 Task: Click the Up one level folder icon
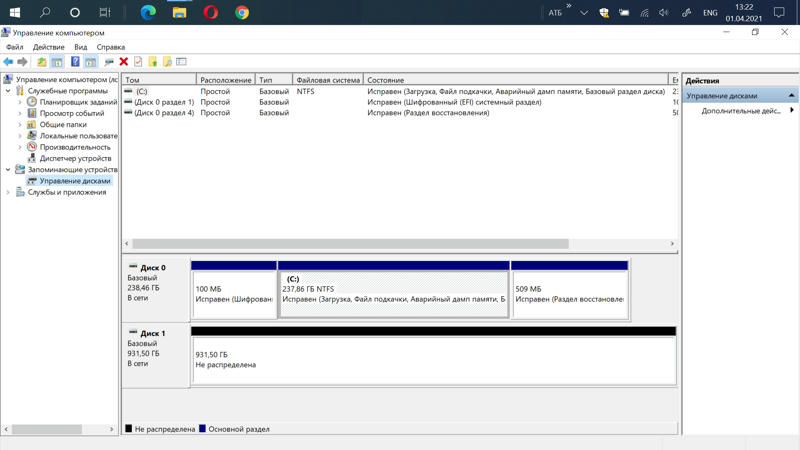41,62
